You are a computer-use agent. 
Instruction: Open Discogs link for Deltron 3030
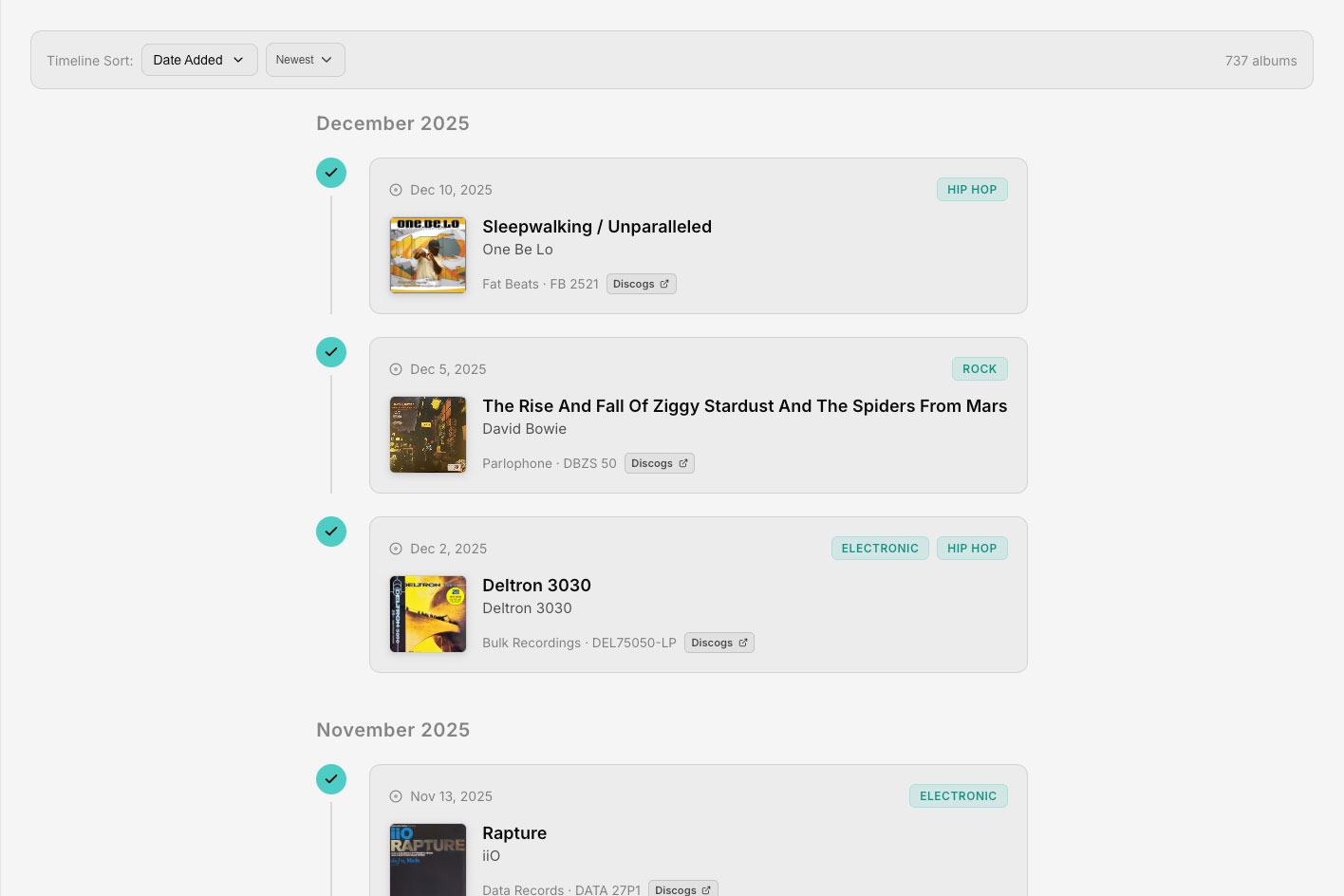[719, 643]
